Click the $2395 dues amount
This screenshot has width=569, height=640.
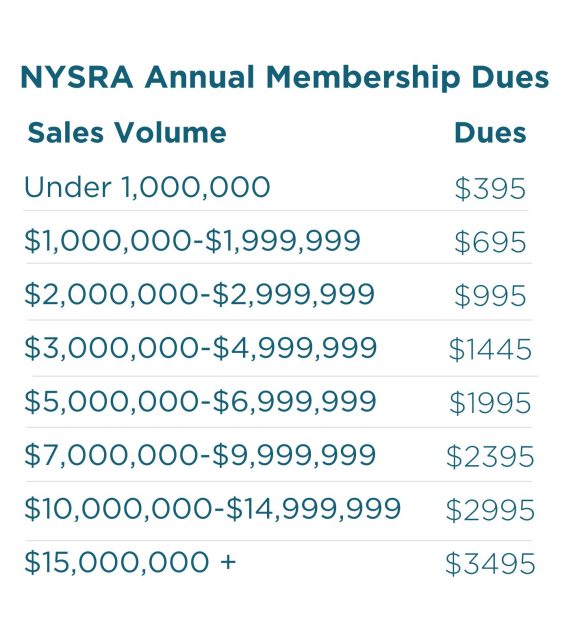[490, 456]
